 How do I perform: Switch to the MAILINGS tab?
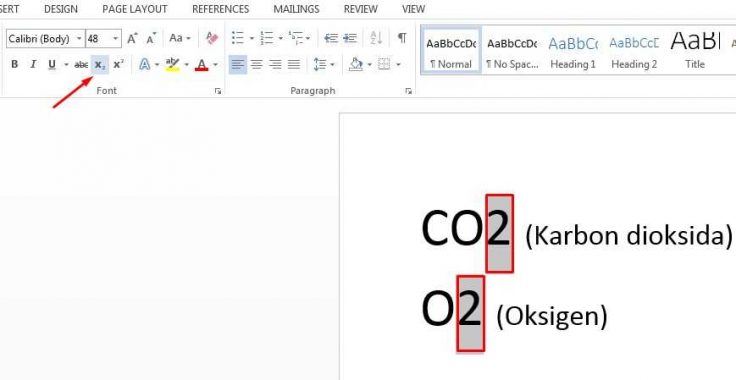tap(296, 9)
